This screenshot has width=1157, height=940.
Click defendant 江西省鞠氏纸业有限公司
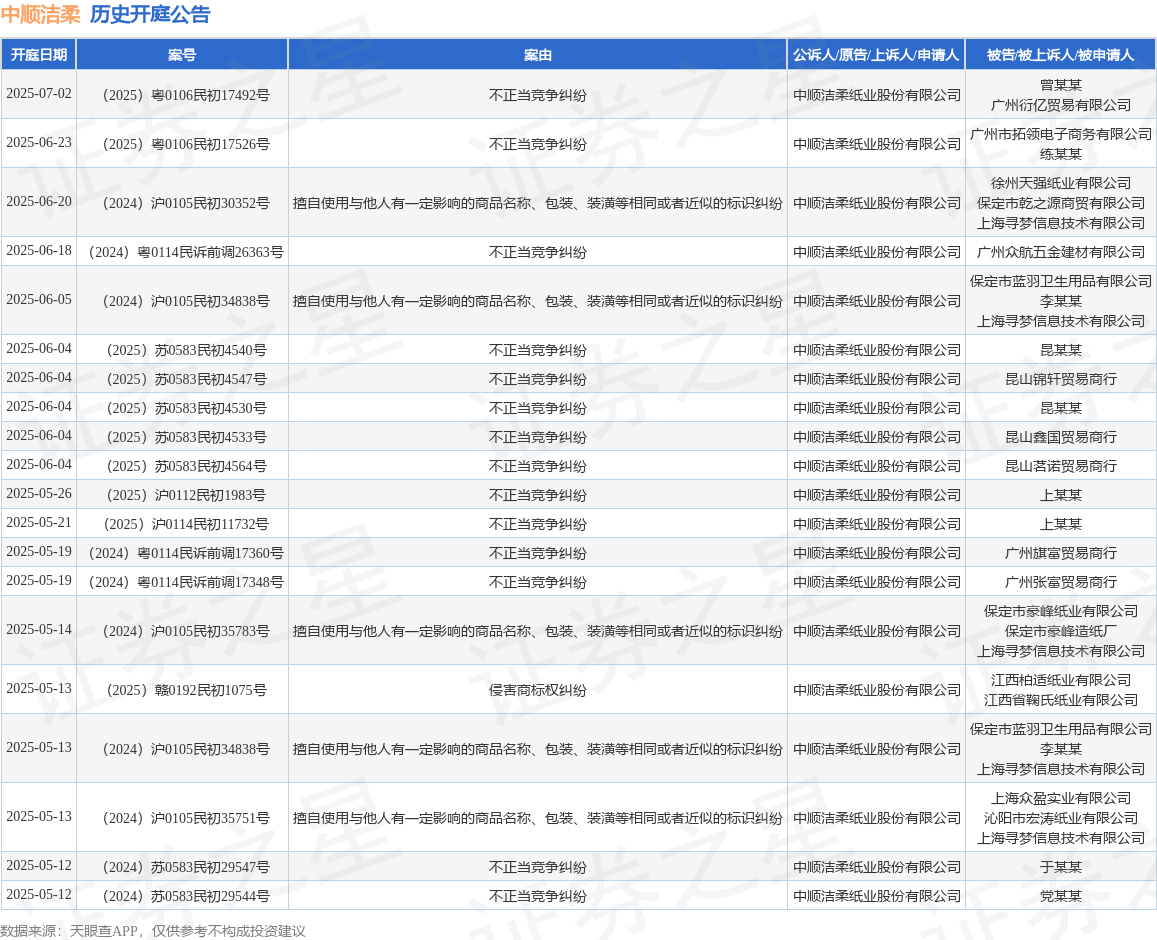pyautogui.click(x=1060, y=699)
